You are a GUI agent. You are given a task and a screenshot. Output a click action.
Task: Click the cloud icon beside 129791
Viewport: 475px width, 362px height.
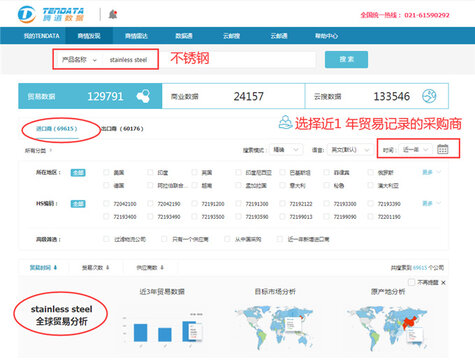[143, 96]
